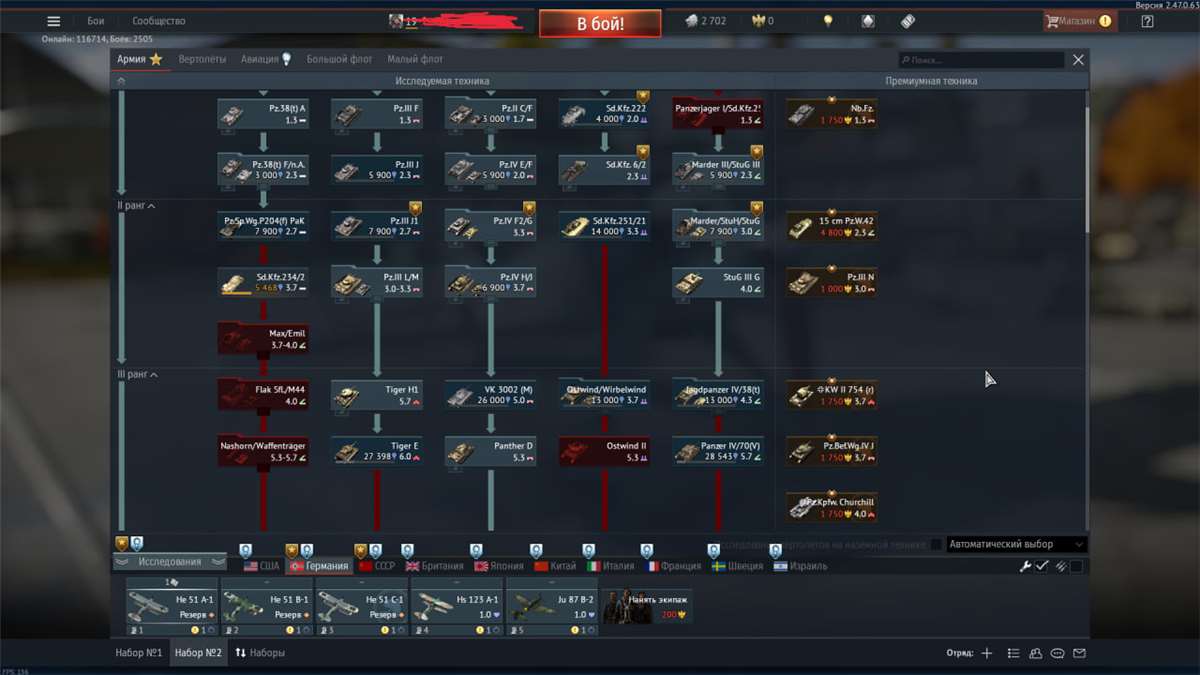Enable the checkbox beside the camouflage icon

[1075, 566]
